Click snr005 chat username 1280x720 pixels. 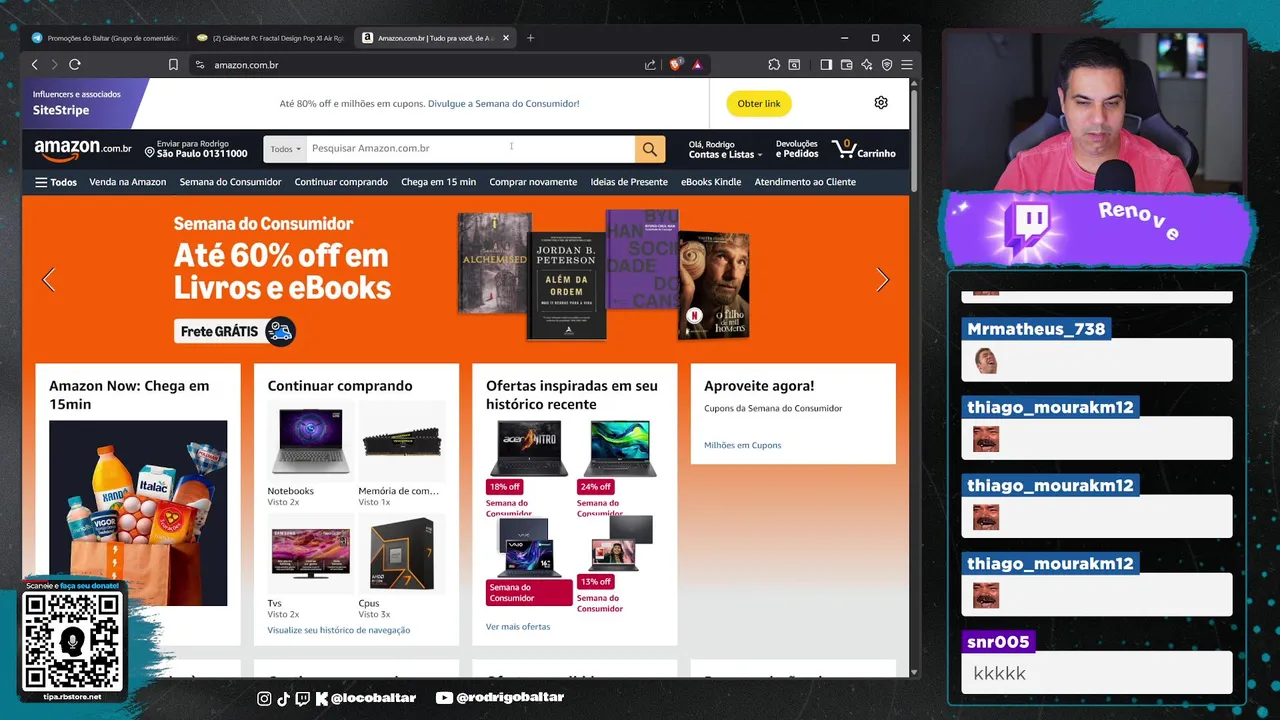pyautogui.click(x=998, y=642)
